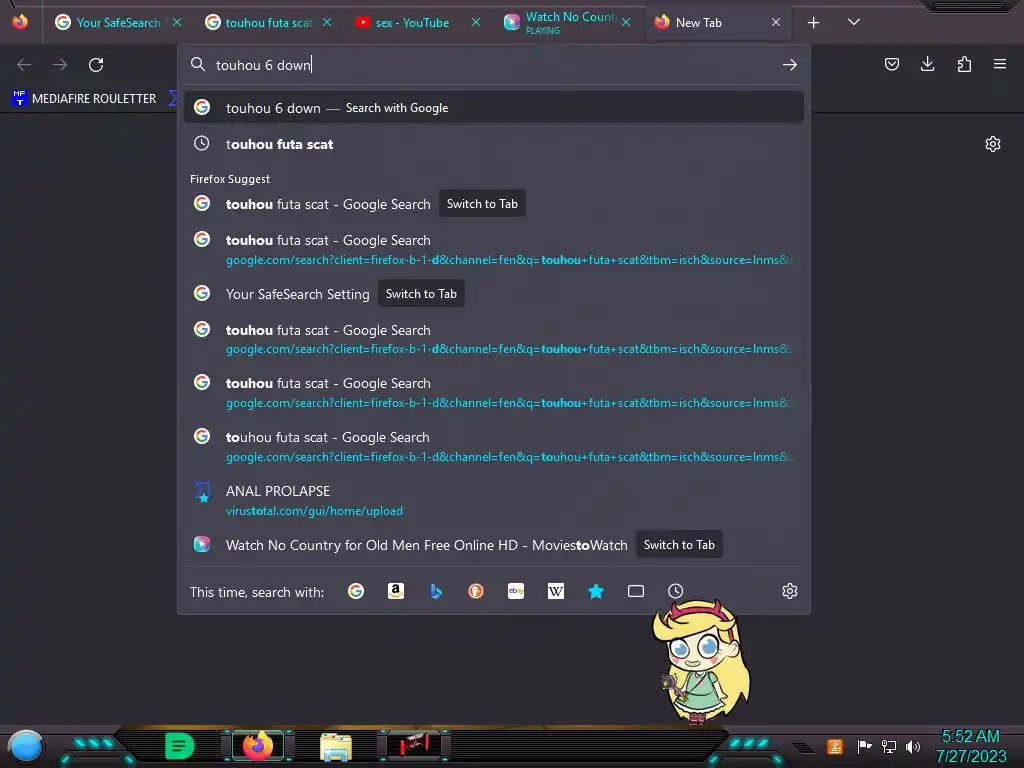This screenshot has height=768, width=1024.
Task: Open the network tray icon
Action: tap(889, 746)
